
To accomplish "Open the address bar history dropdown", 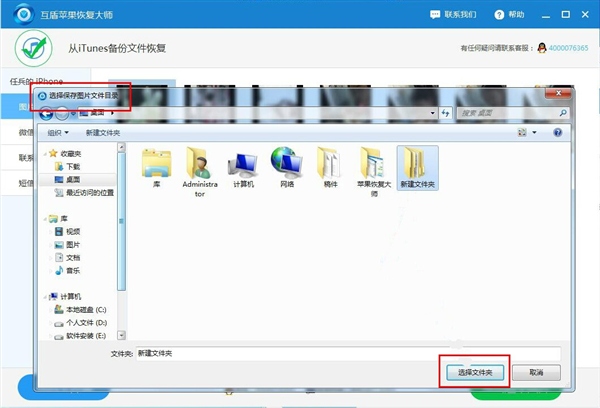I will pos(432,113).
